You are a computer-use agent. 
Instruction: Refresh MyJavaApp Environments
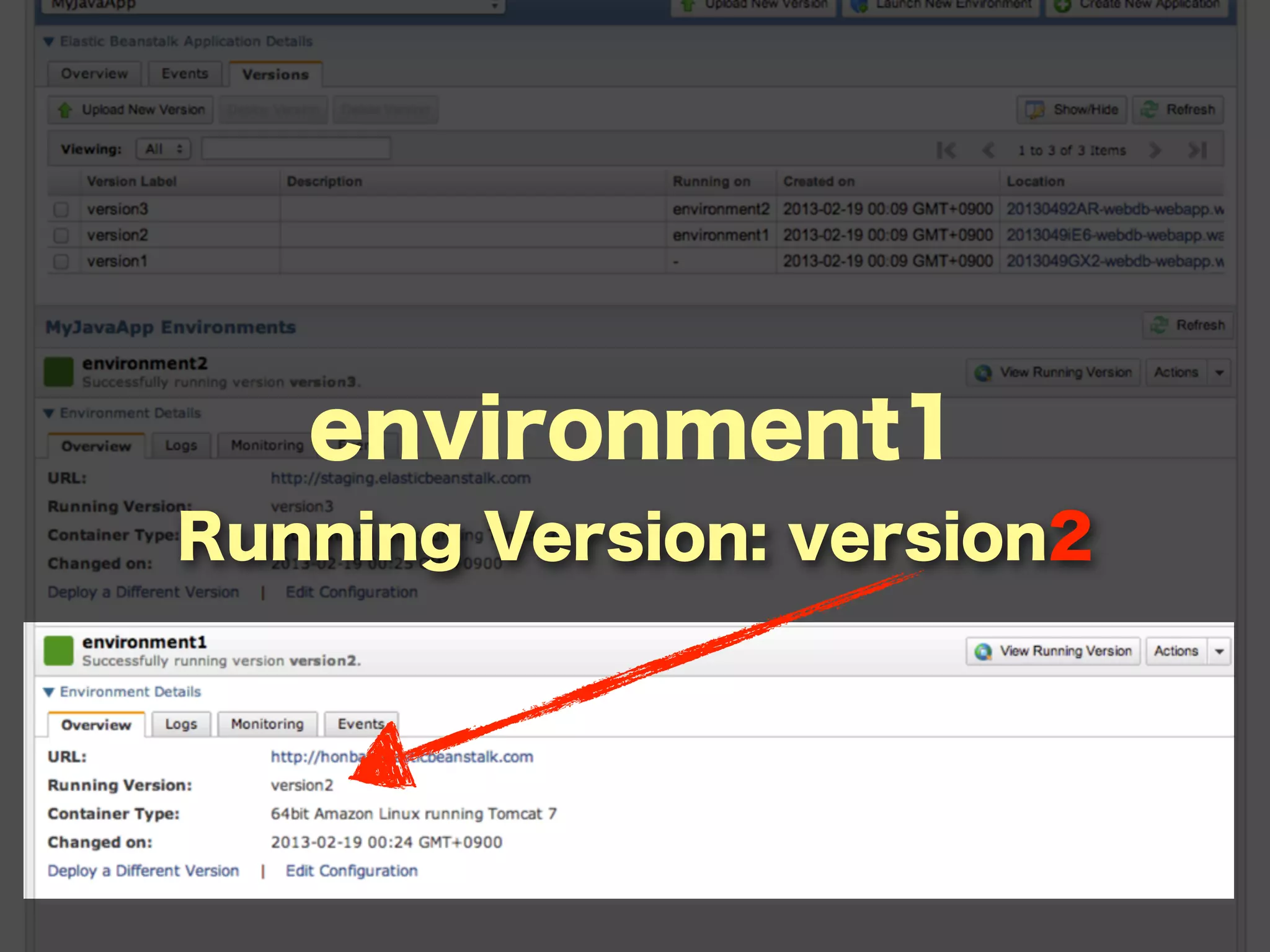[x=1188, y=325]
